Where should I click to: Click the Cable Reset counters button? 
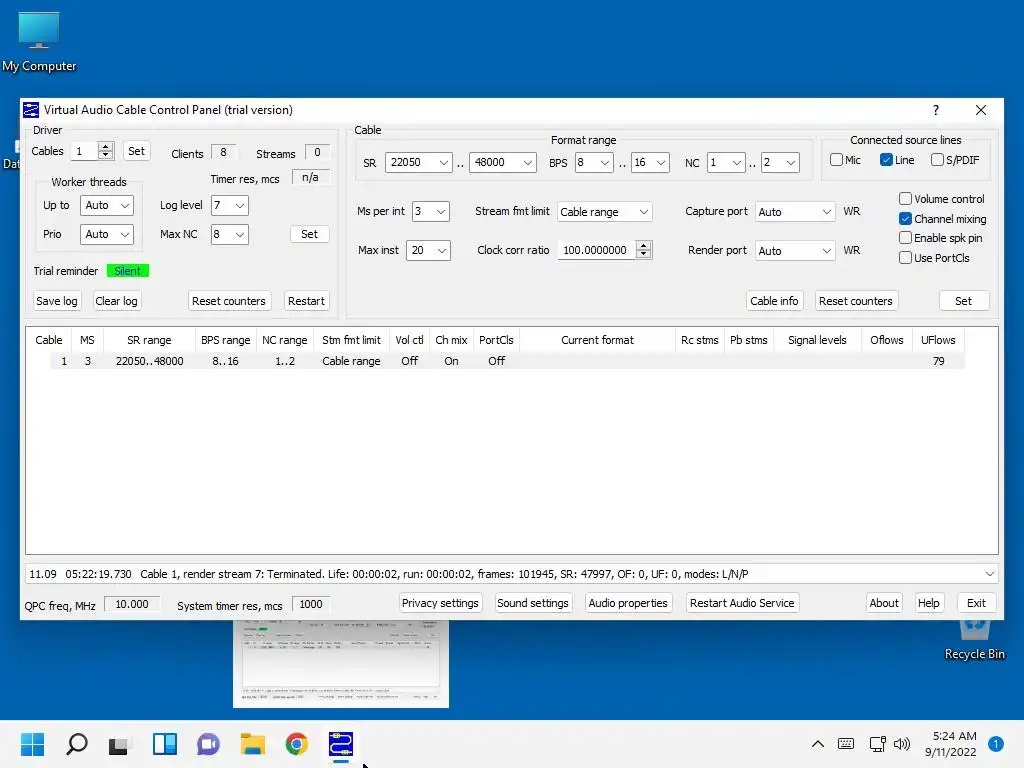[x=856, y=301]
